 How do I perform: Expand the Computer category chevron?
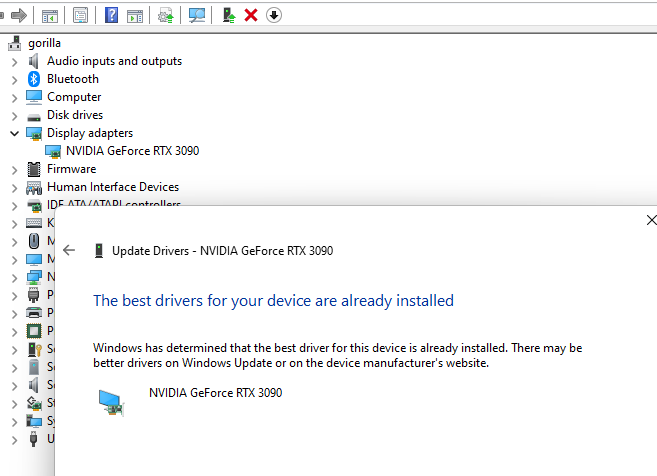(15, 98)
